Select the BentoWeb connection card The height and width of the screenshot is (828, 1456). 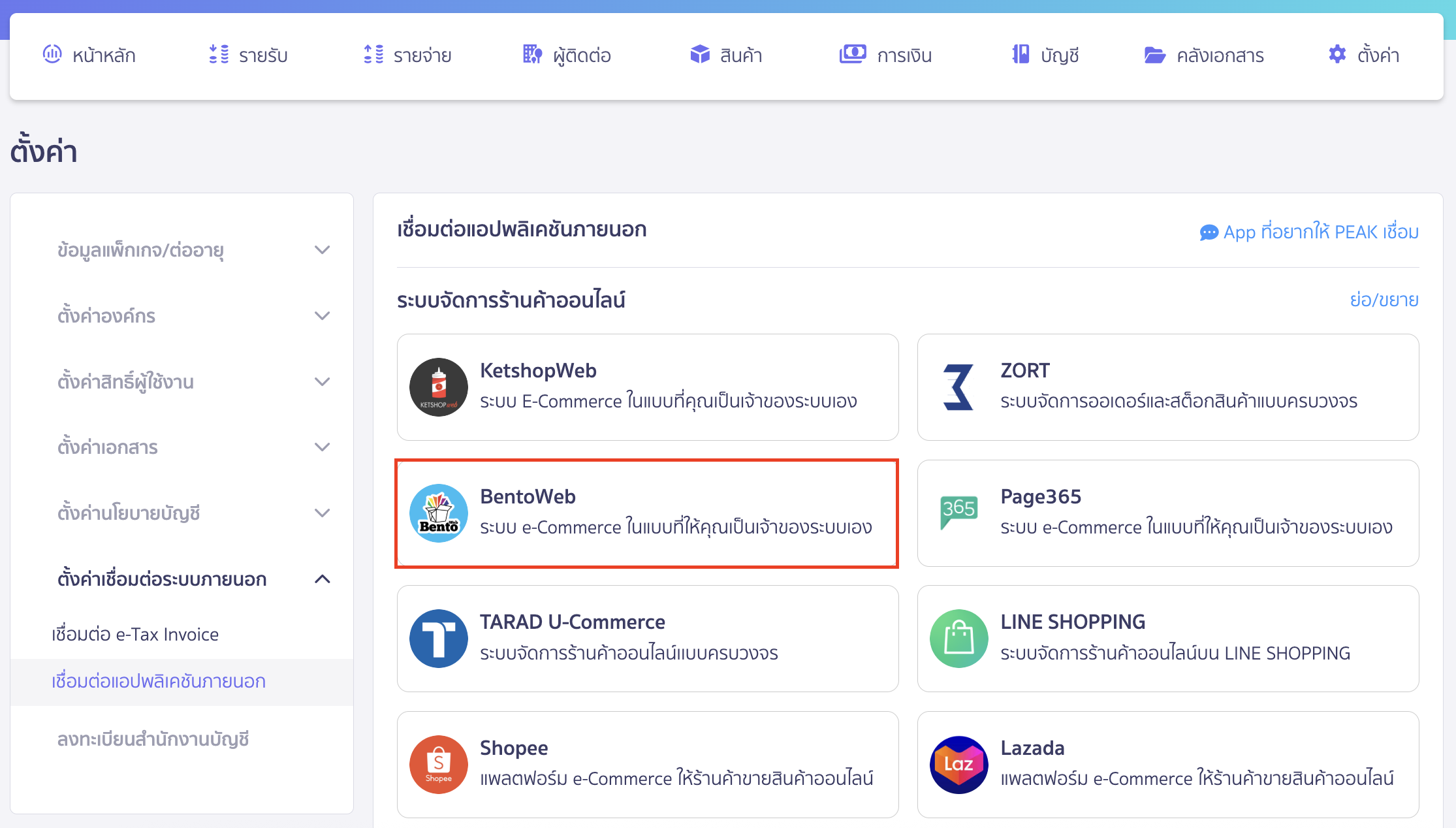pos(647,513)
